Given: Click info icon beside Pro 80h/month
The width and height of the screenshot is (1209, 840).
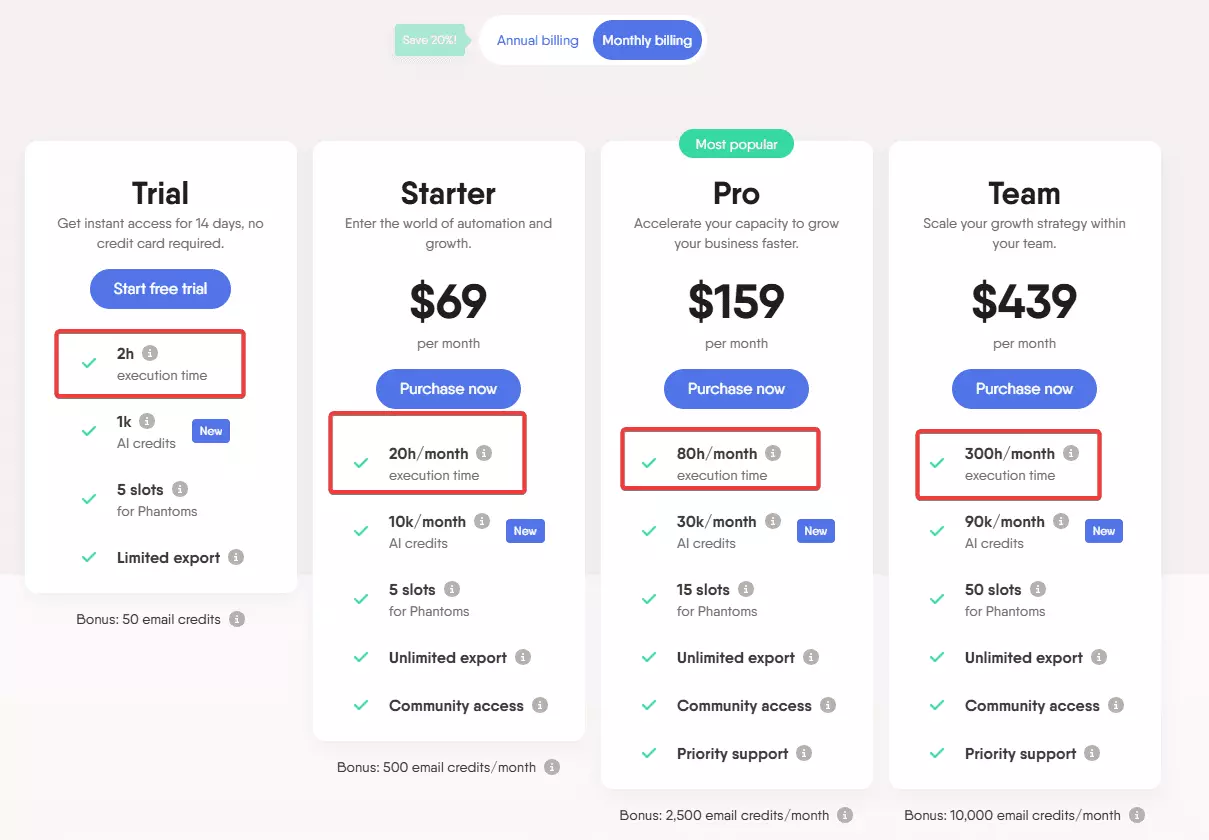Looking at the screenshot, I should [x=772, y=453].
